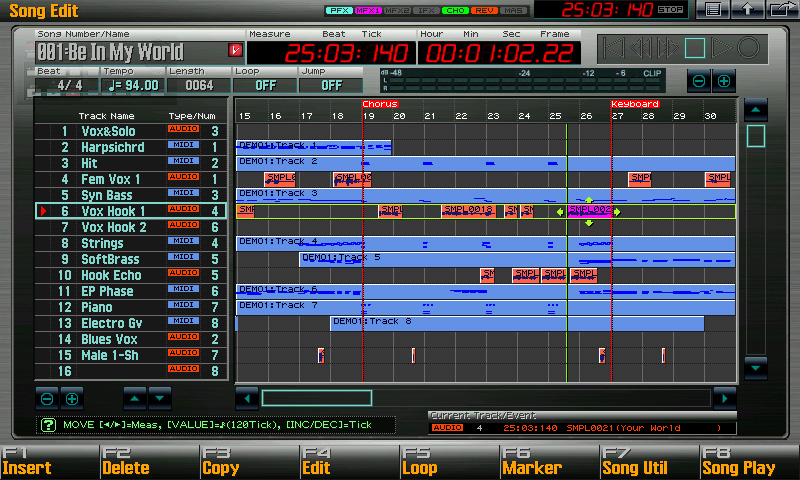This screenshot has width=800, height=480.
Task: Click the rewind transport button
Action: point(641,48)
